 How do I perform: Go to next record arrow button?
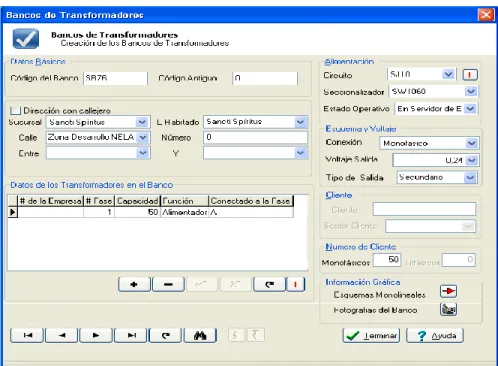[x=96, y=335]
